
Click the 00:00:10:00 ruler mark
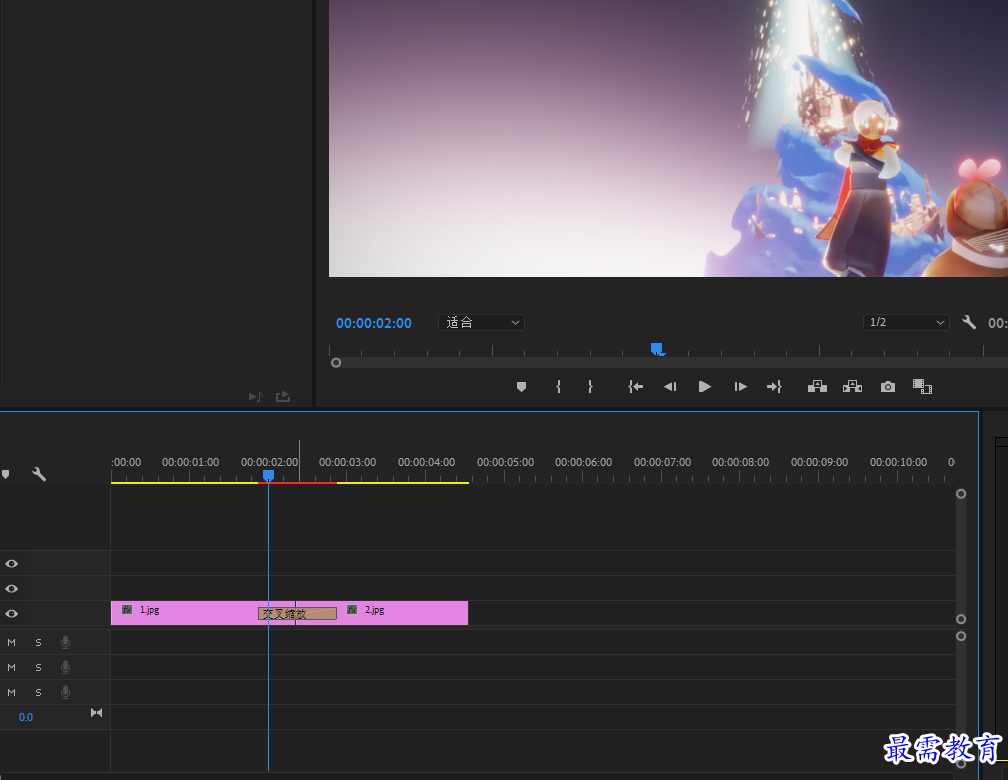click(898, 462)
